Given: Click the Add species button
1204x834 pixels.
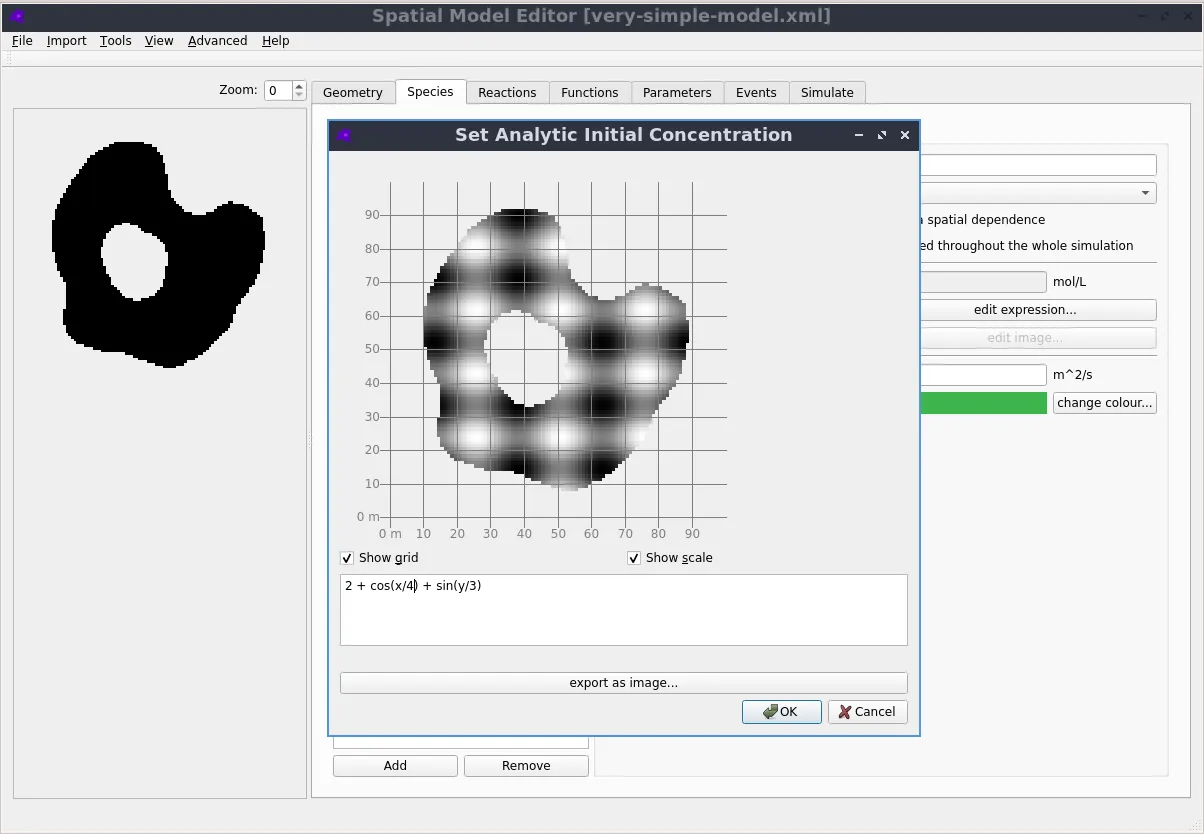Looking at the screenshot, I should click(x=395, y=766).
